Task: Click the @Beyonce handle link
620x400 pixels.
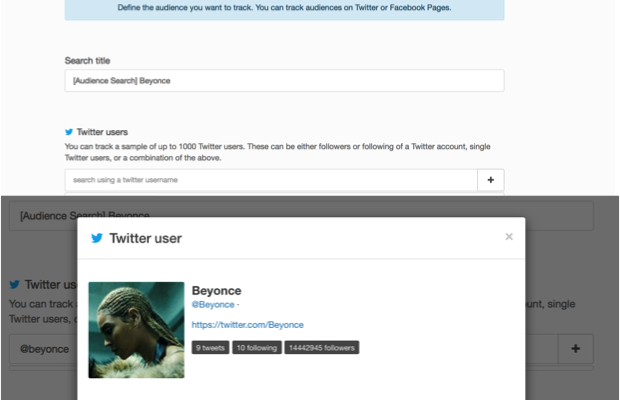Action: coord(213,304)
